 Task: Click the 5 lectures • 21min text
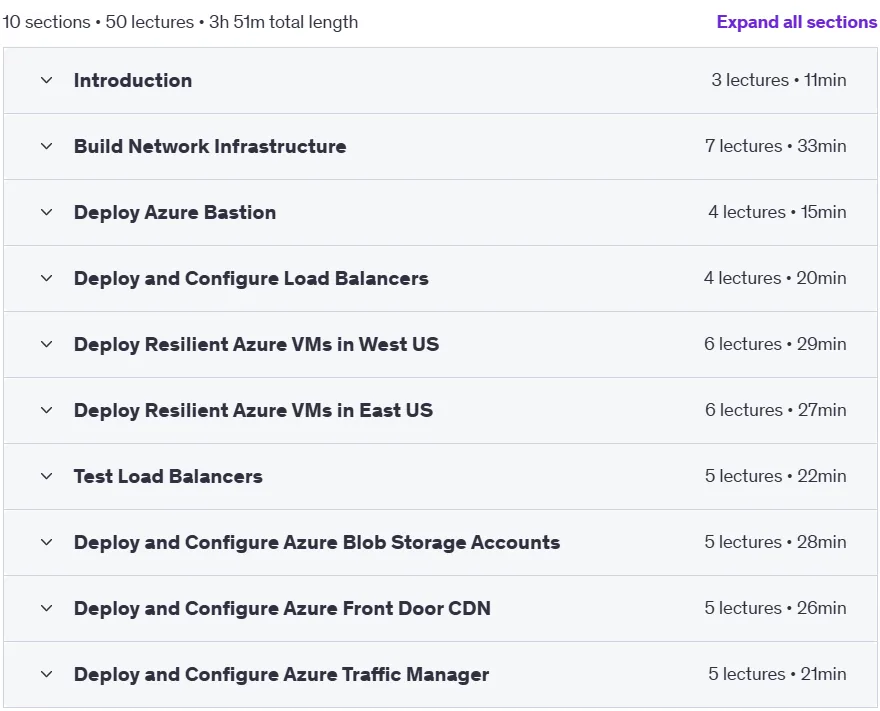click(x=777, y=674)
